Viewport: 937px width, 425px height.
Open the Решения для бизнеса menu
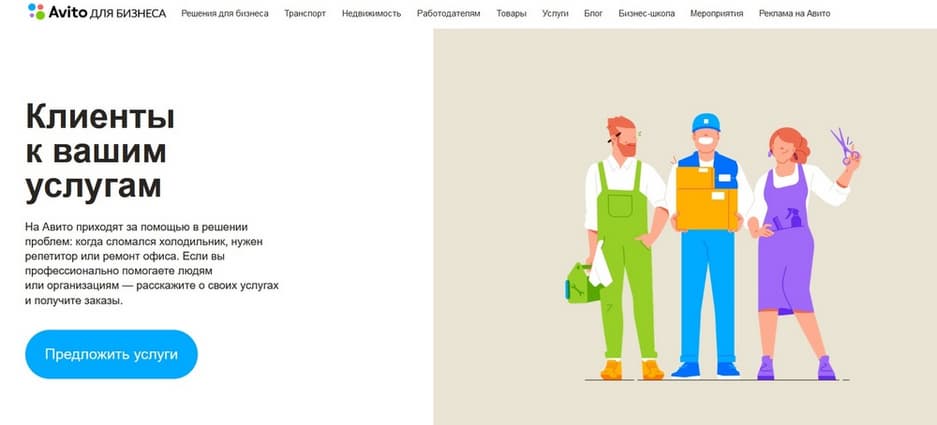[225, 13]
